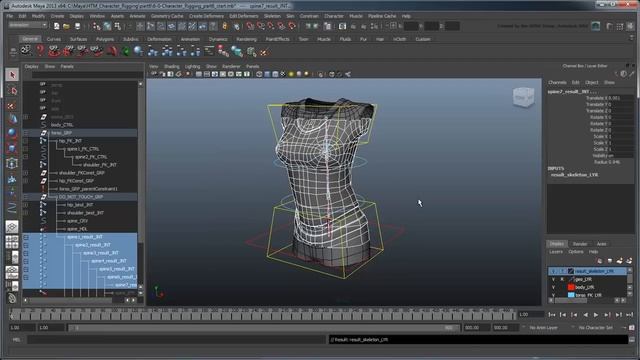Click the blue sphere shelf icon
Image resolution: width=640 pixels, height=360 pixels.
138,51
